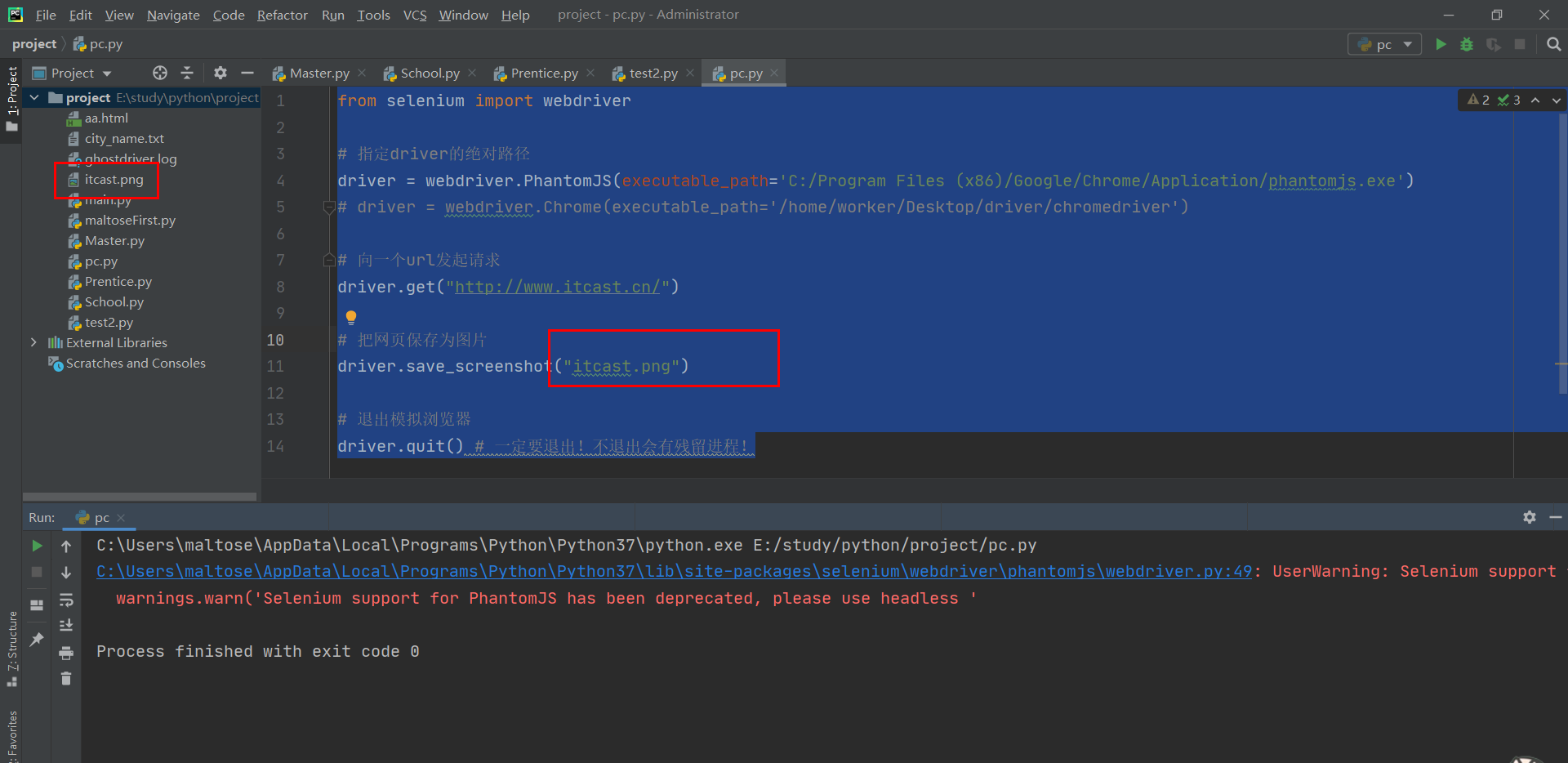Image resolution: width=1568 pixels, height=763 pixels.
Task: Run the pc configuration with green play button
Action: click(x=1441, y=44)
